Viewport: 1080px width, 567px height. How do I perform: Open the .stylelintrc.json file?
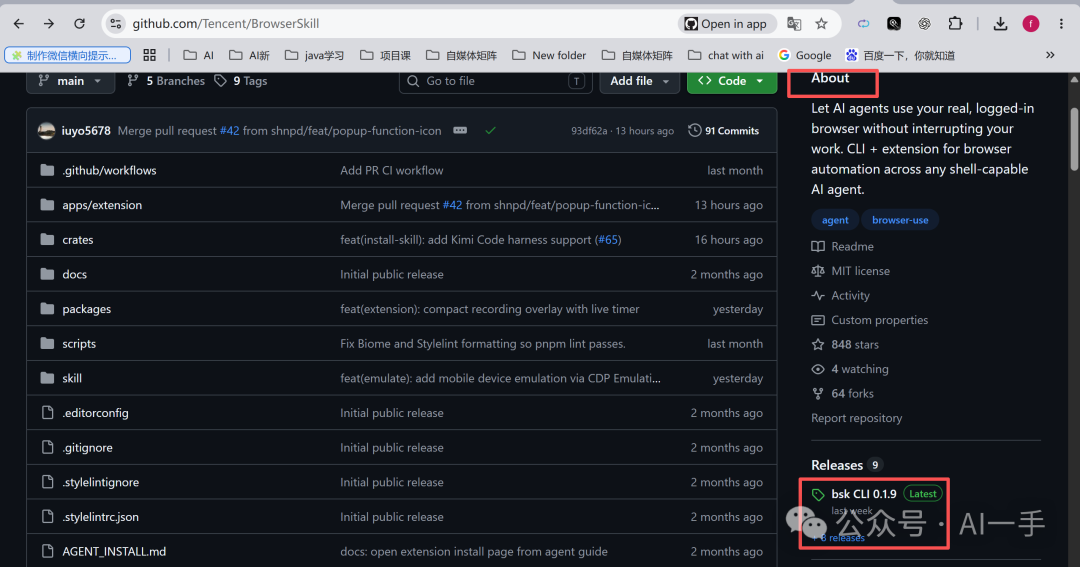click(100, 517)
